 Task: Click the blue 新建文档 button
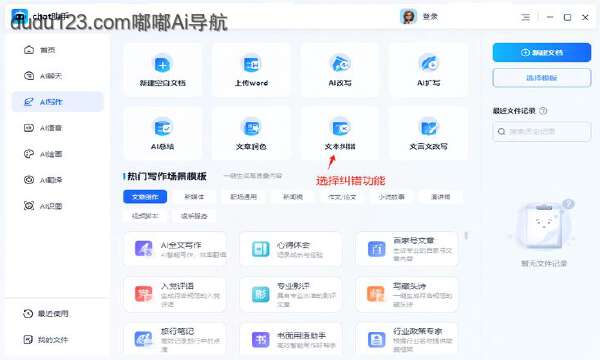(x=542, y=52)
